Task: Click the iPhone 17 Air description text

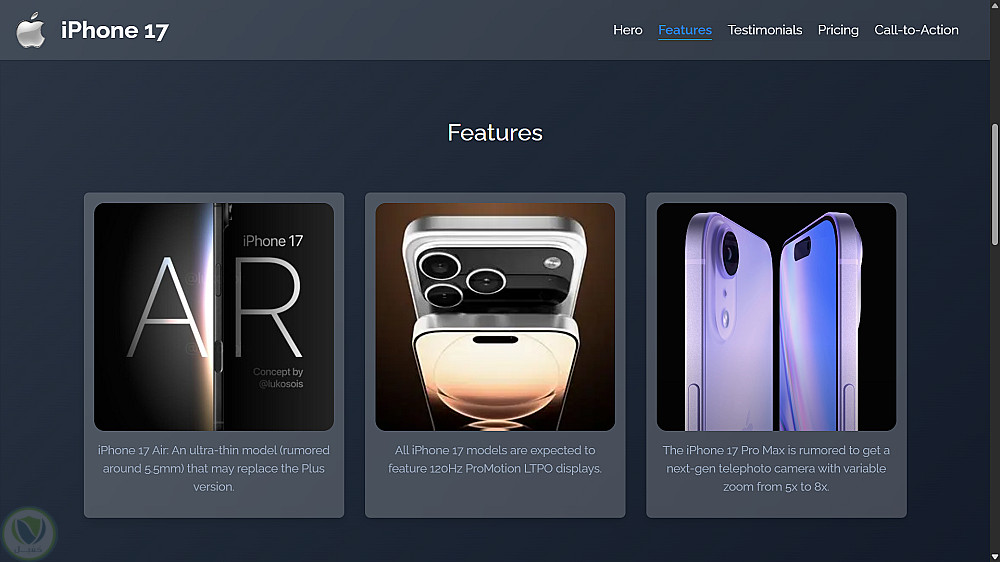Action: coord(214,468)
